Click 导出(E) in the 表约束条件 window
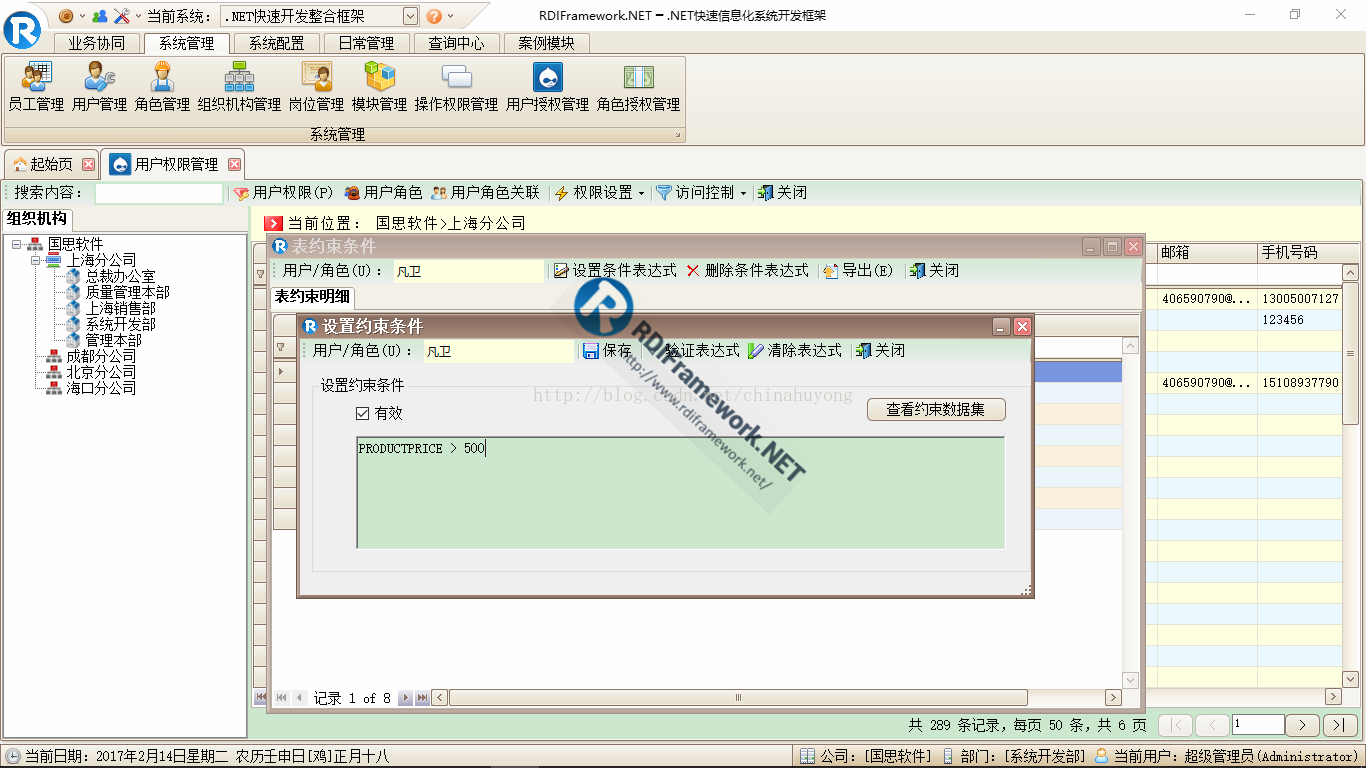 [859, 271]
